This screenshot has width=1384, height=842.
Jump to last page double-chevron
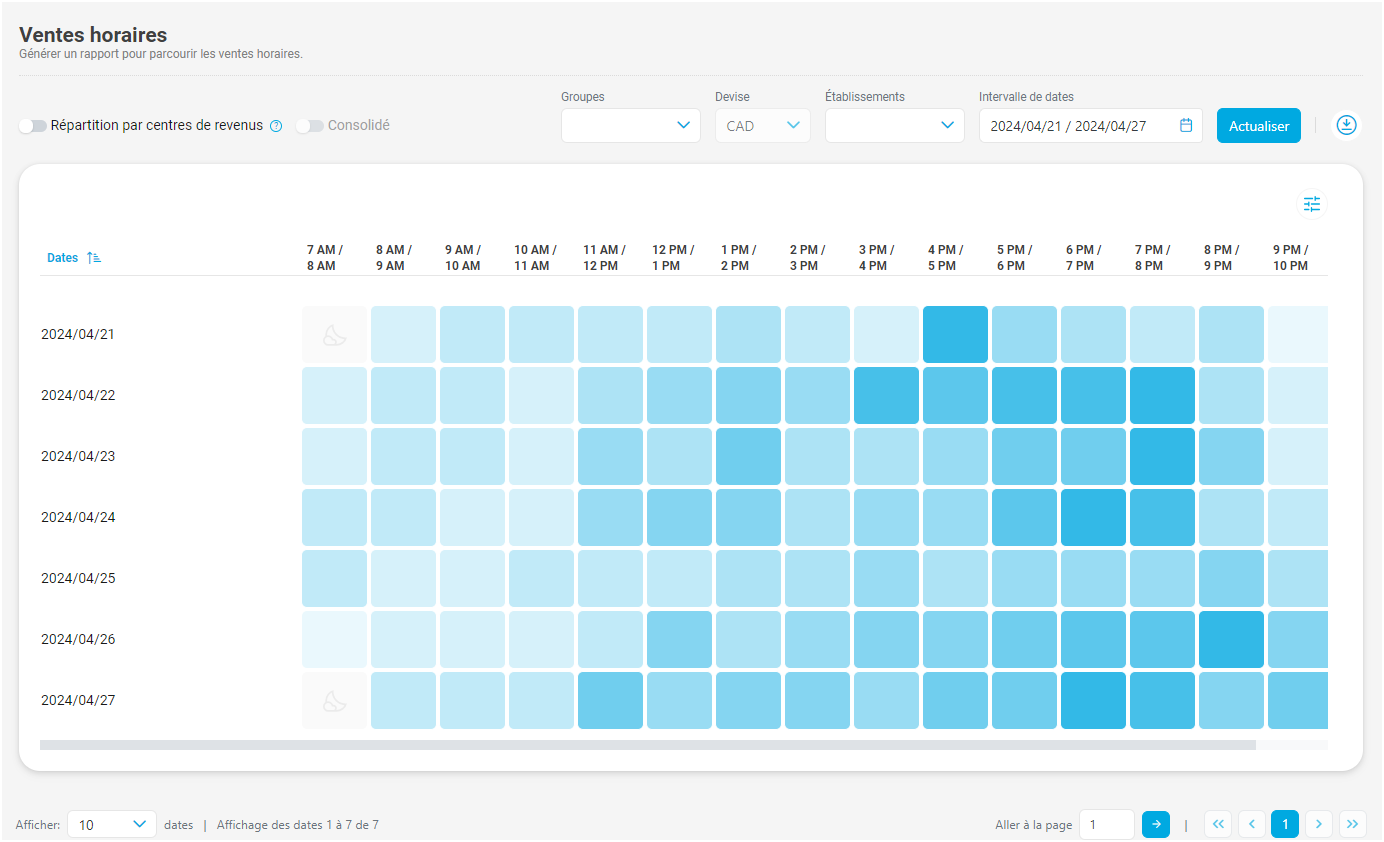[1353, 824]
